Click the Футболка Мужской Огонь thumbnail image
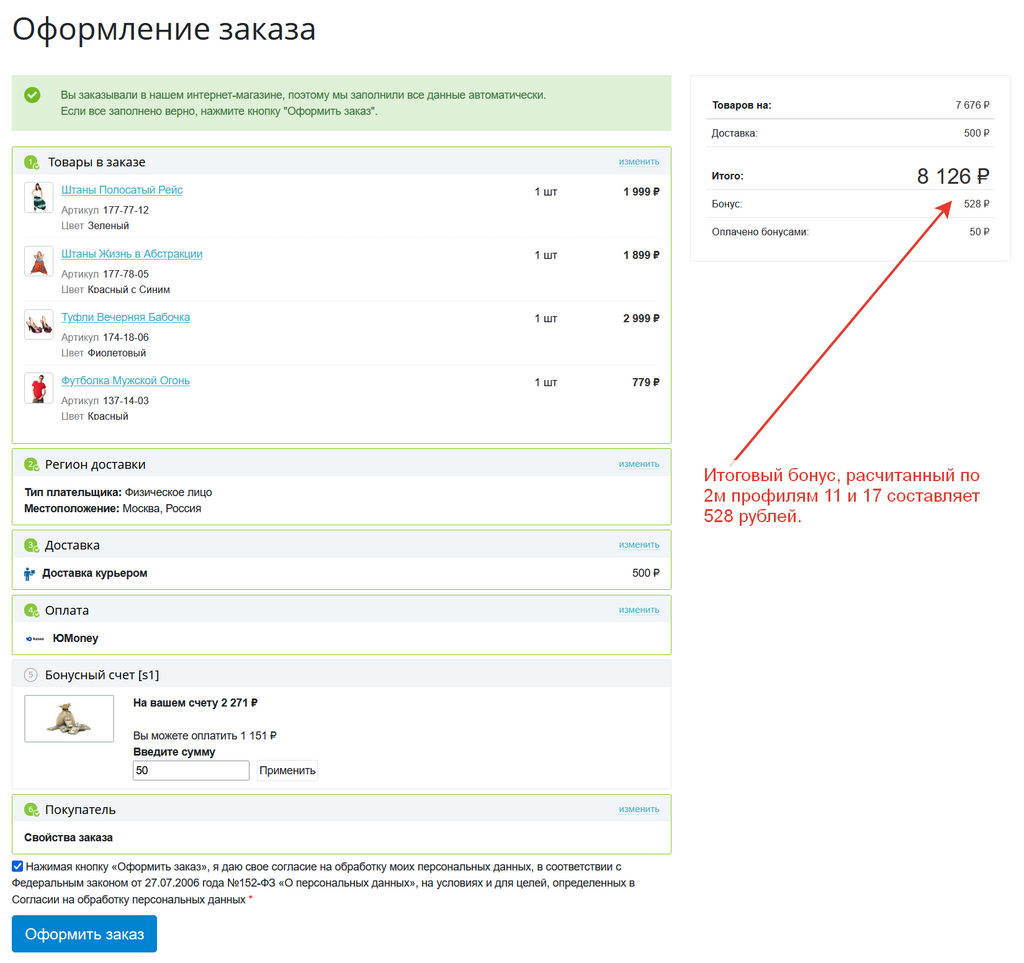The image size is (1024, 963). pyautogui.click(x=38, y=388)
